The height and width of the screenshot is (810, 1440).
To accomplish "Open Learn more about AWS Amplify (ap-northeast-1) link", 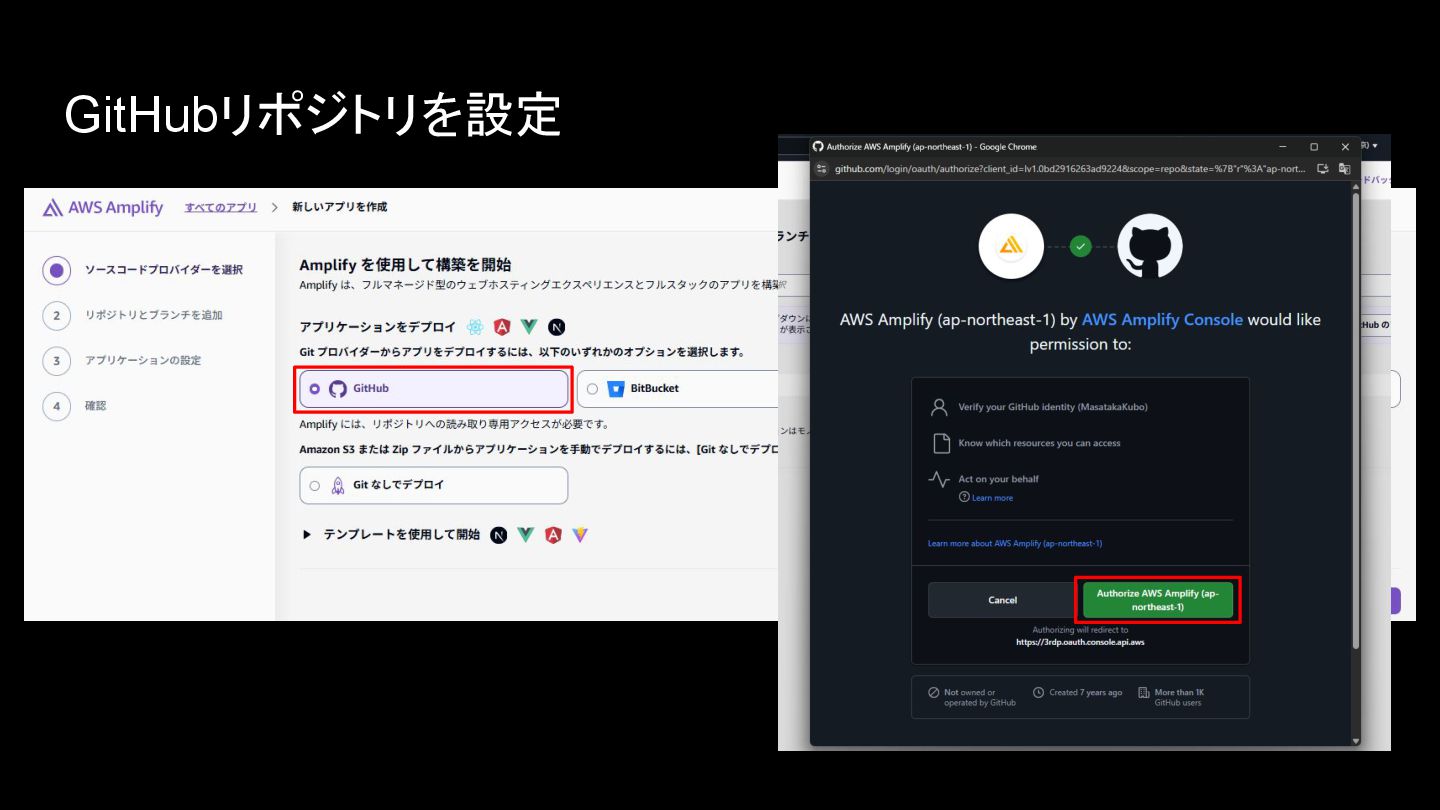I will [x=1015, y=543].
